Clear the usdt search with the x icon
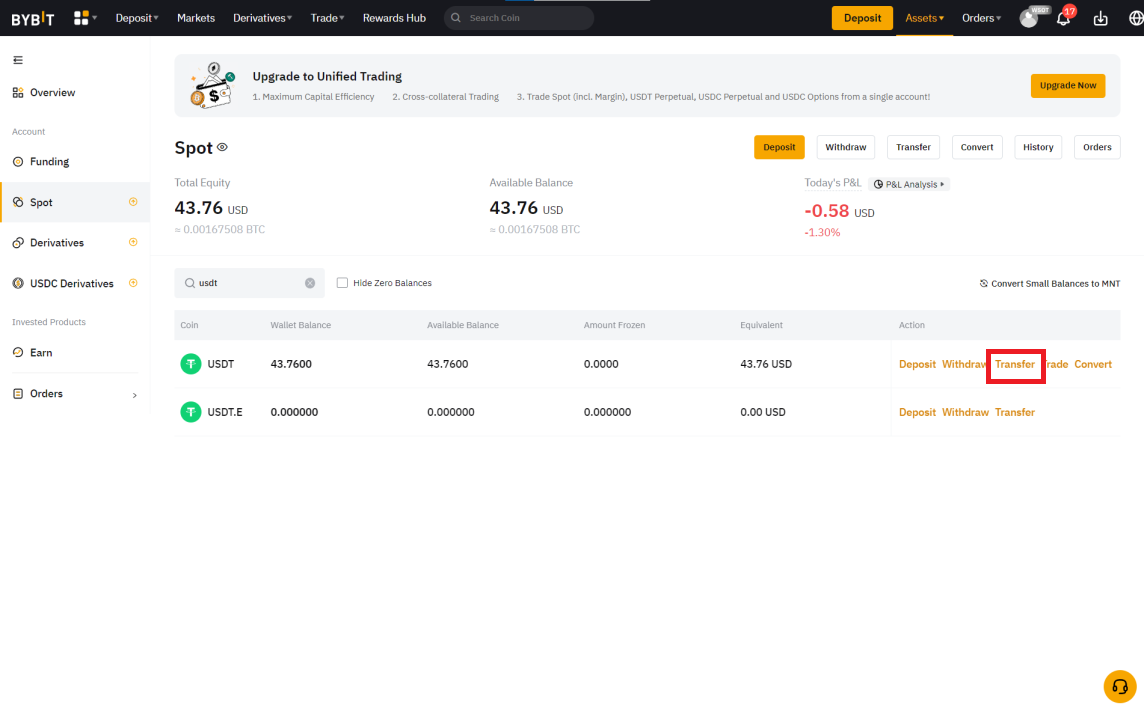The height and width of the screenshot is (720, 1144). tap(310, 283)
